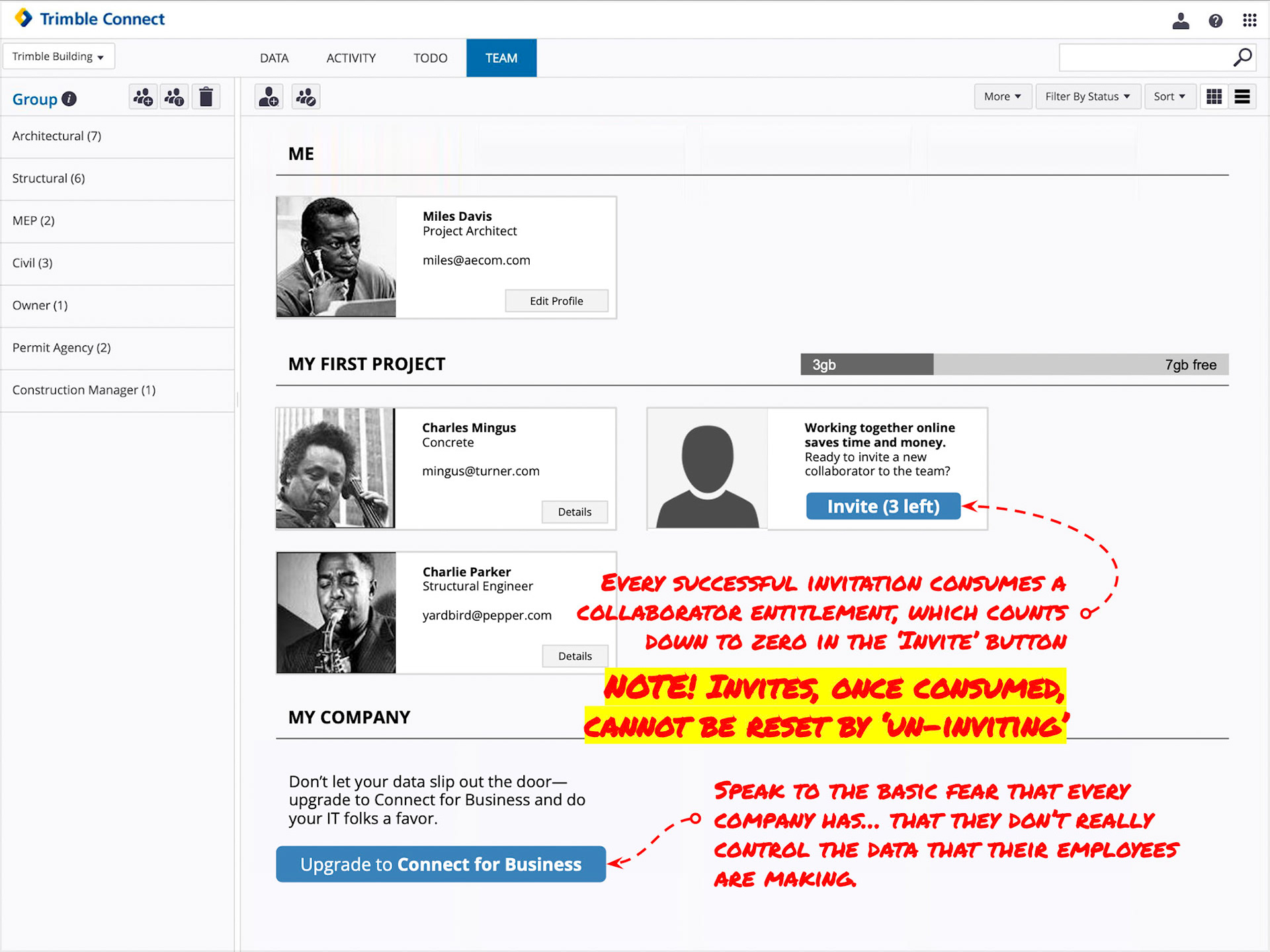1270x952 pixels.
Task: Switch to the ACTIVITY tab
Action: [351, 58]
